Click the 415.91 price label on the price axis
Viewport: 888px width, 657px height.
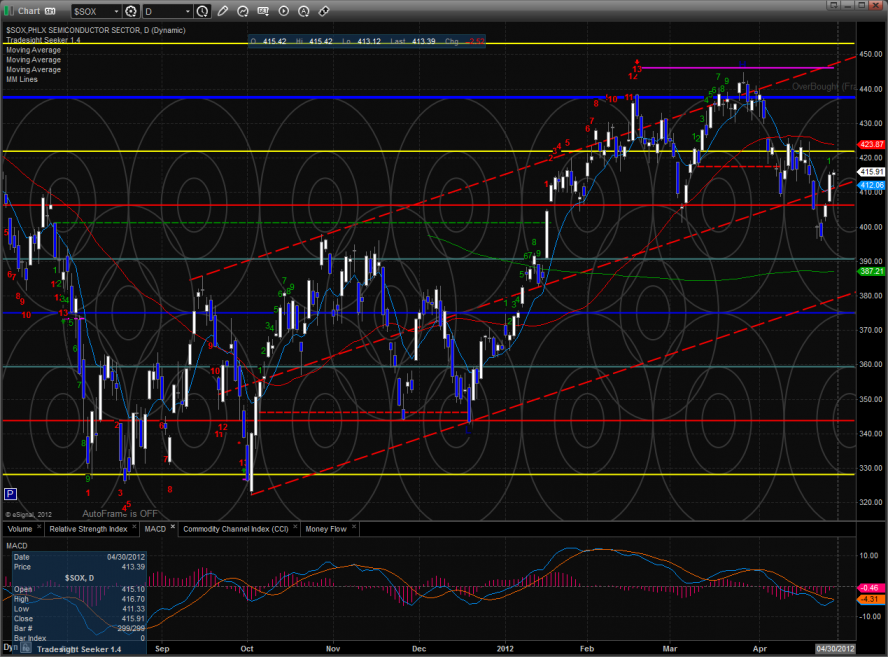[x=872, y=172]
